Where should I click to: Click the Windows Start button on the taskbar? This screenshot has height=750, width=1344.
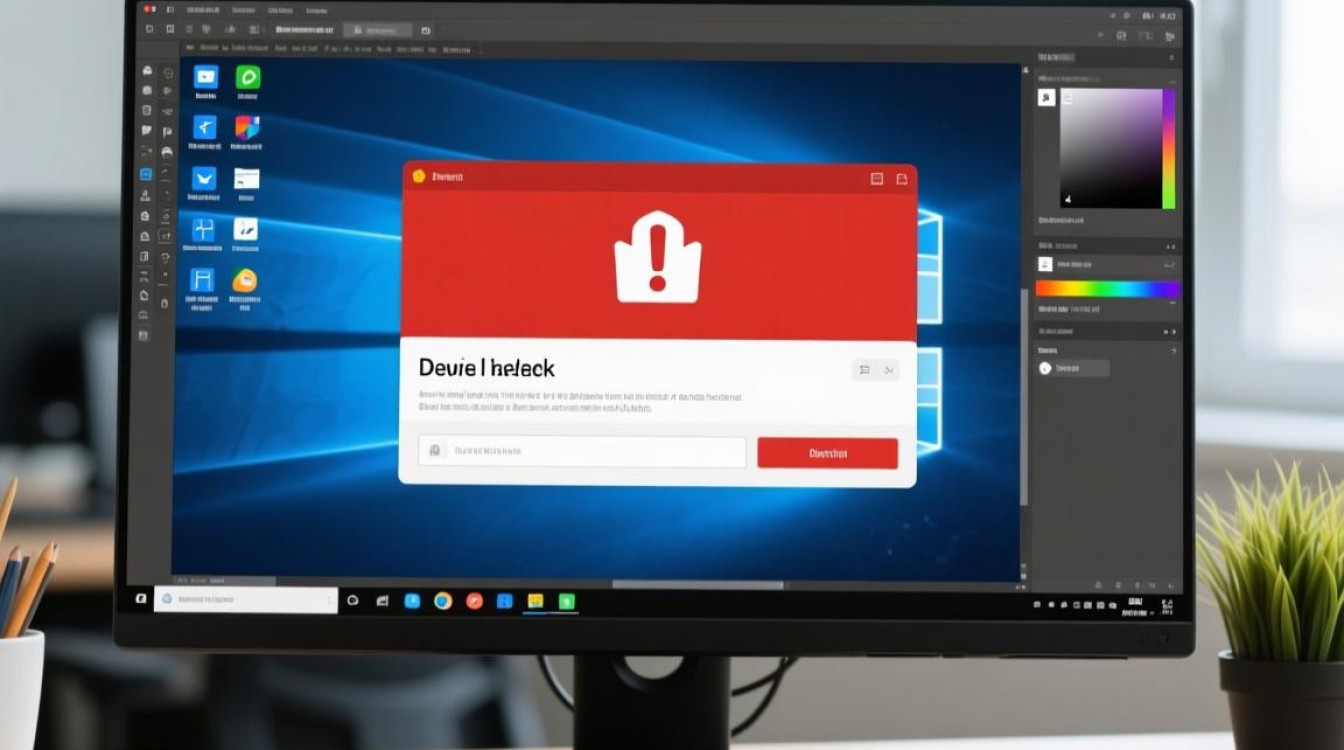[141, 599]
